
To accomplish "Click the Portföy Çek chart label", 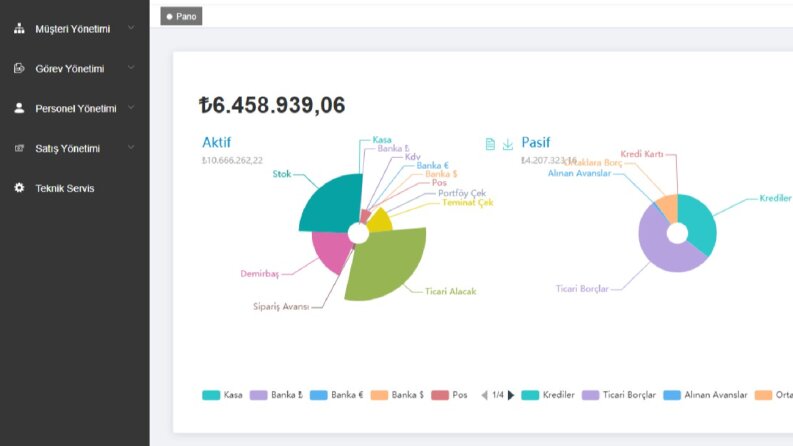I will pos(462,193).
